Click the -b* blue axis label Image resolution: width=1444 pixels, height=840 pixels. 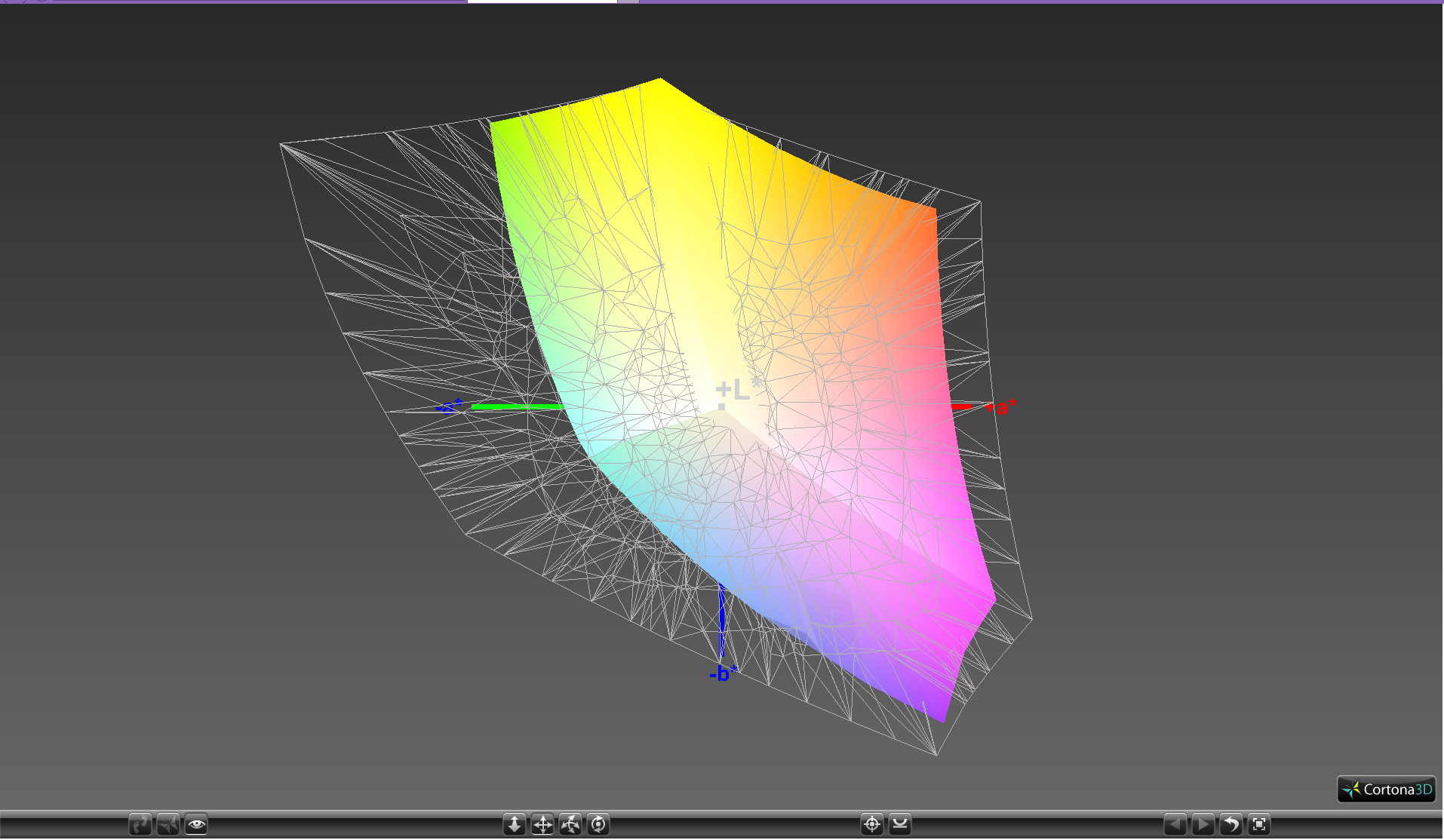coord(723,673)
